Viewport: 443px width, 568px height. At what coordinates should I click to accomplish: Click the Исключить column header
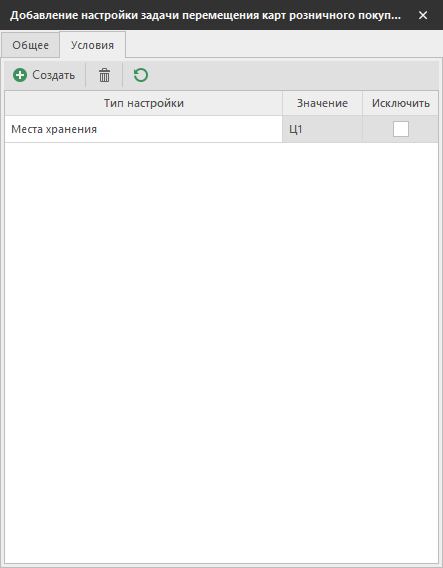point(401,103)
